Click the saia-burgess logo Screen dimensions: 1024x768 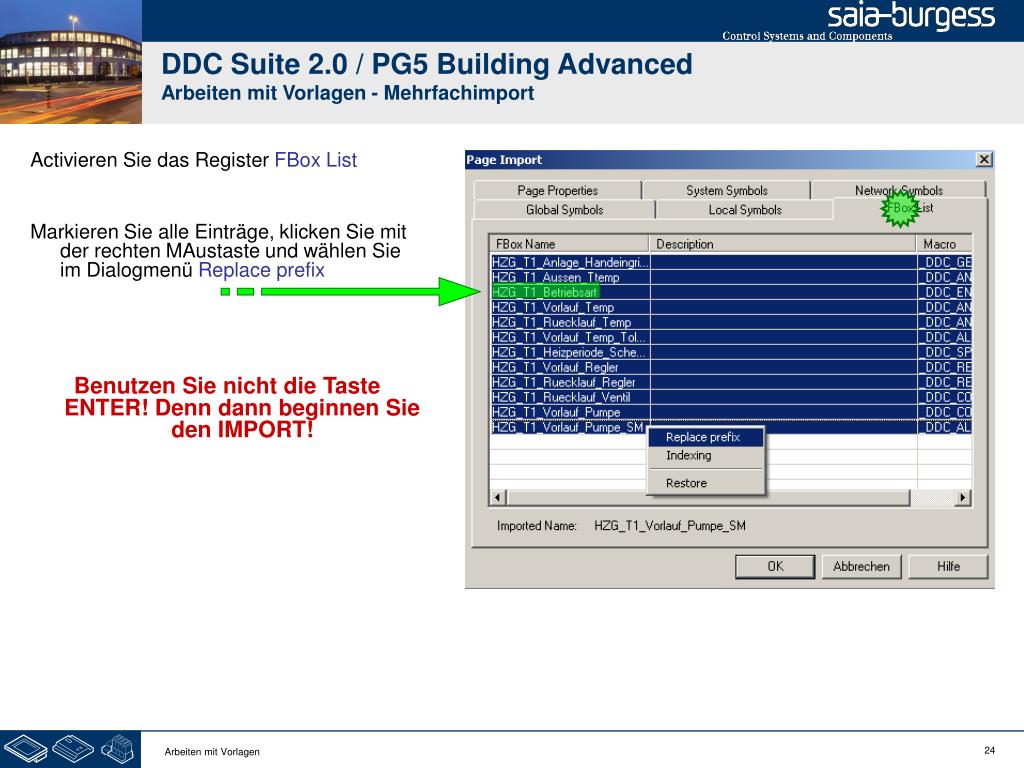pos(911,16)
